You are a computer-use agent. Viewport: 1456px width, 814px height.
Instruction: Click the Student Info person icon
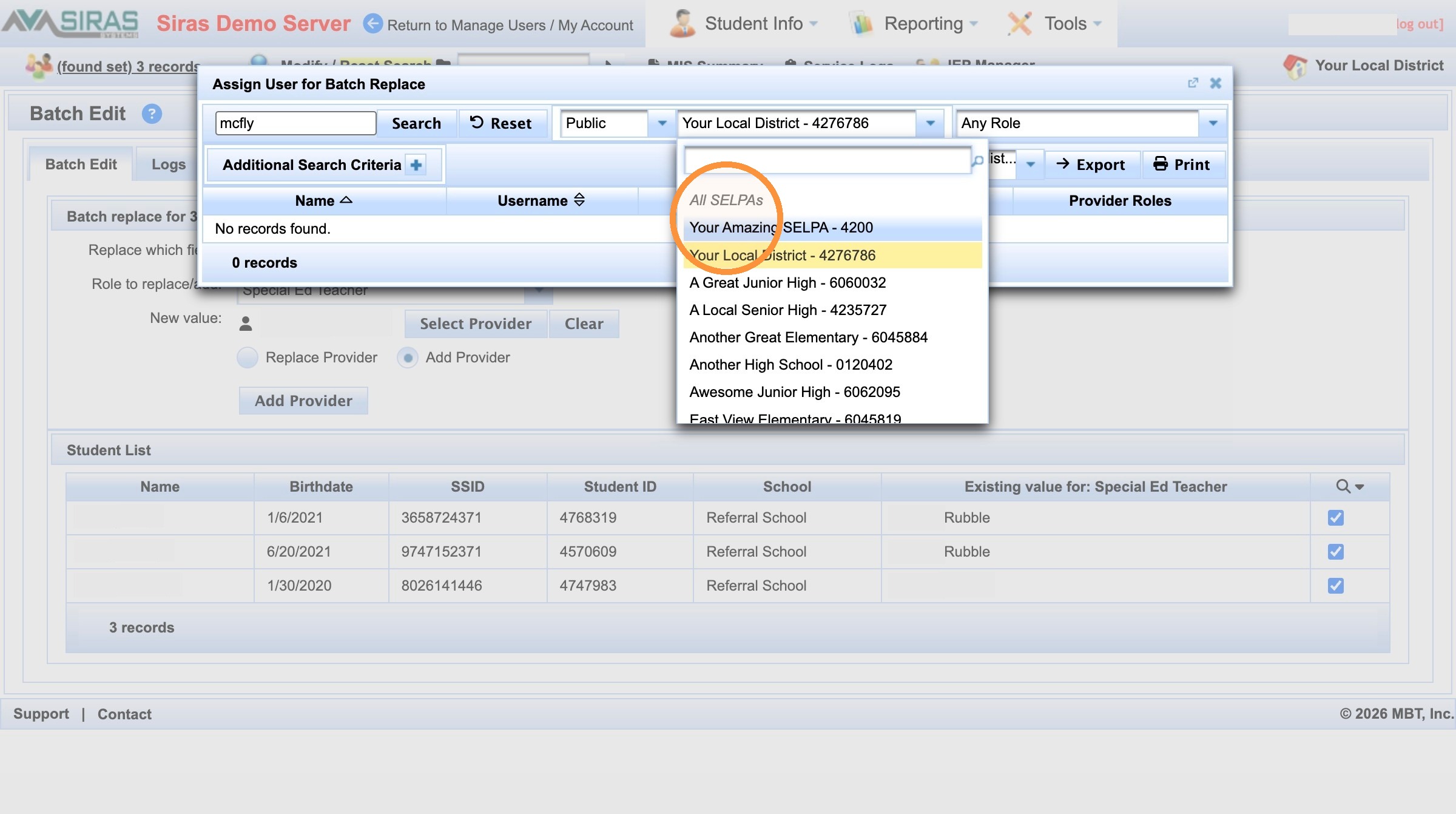[x=682, y=24]
